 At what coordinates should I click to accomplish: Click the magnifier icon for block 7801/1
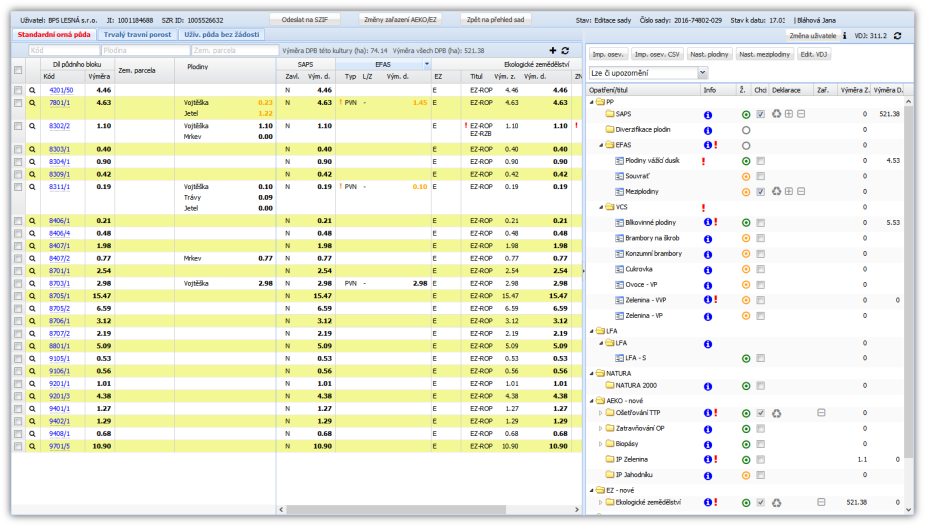[x=32, y=103]
